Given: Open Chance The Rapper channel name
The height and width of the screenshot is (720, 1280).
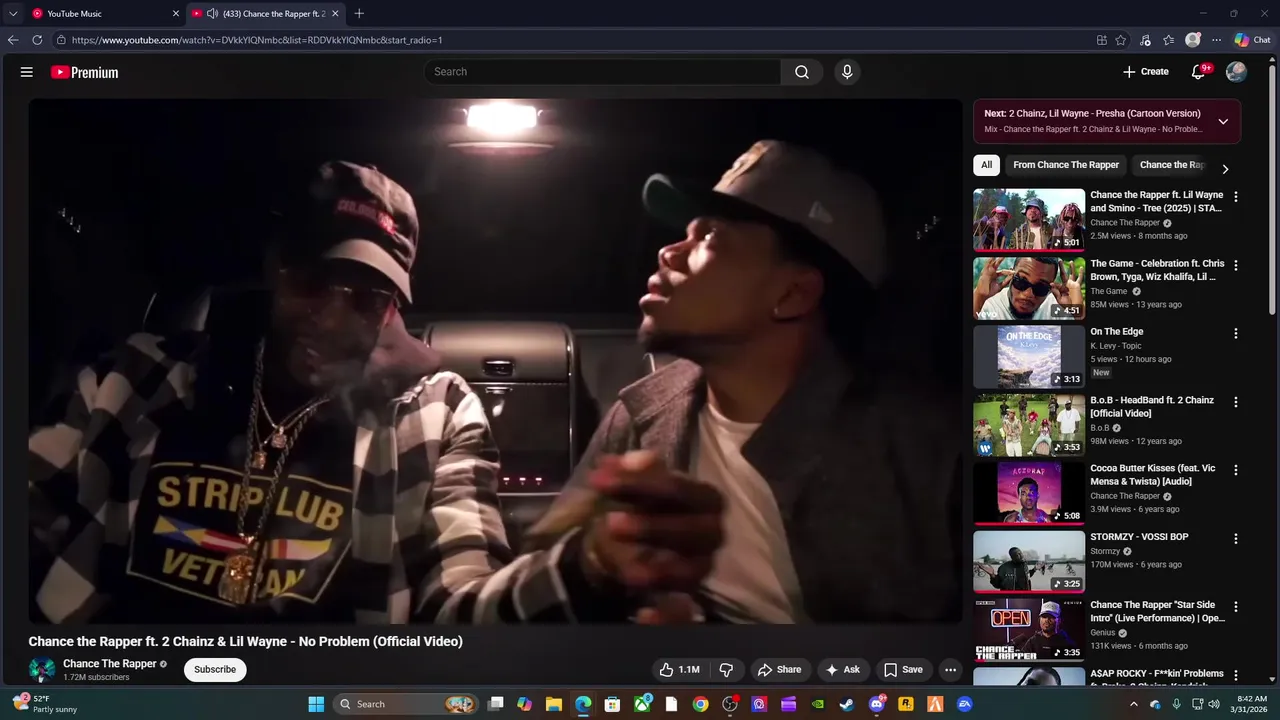Looking at the screenshot, I should point(110,664).
